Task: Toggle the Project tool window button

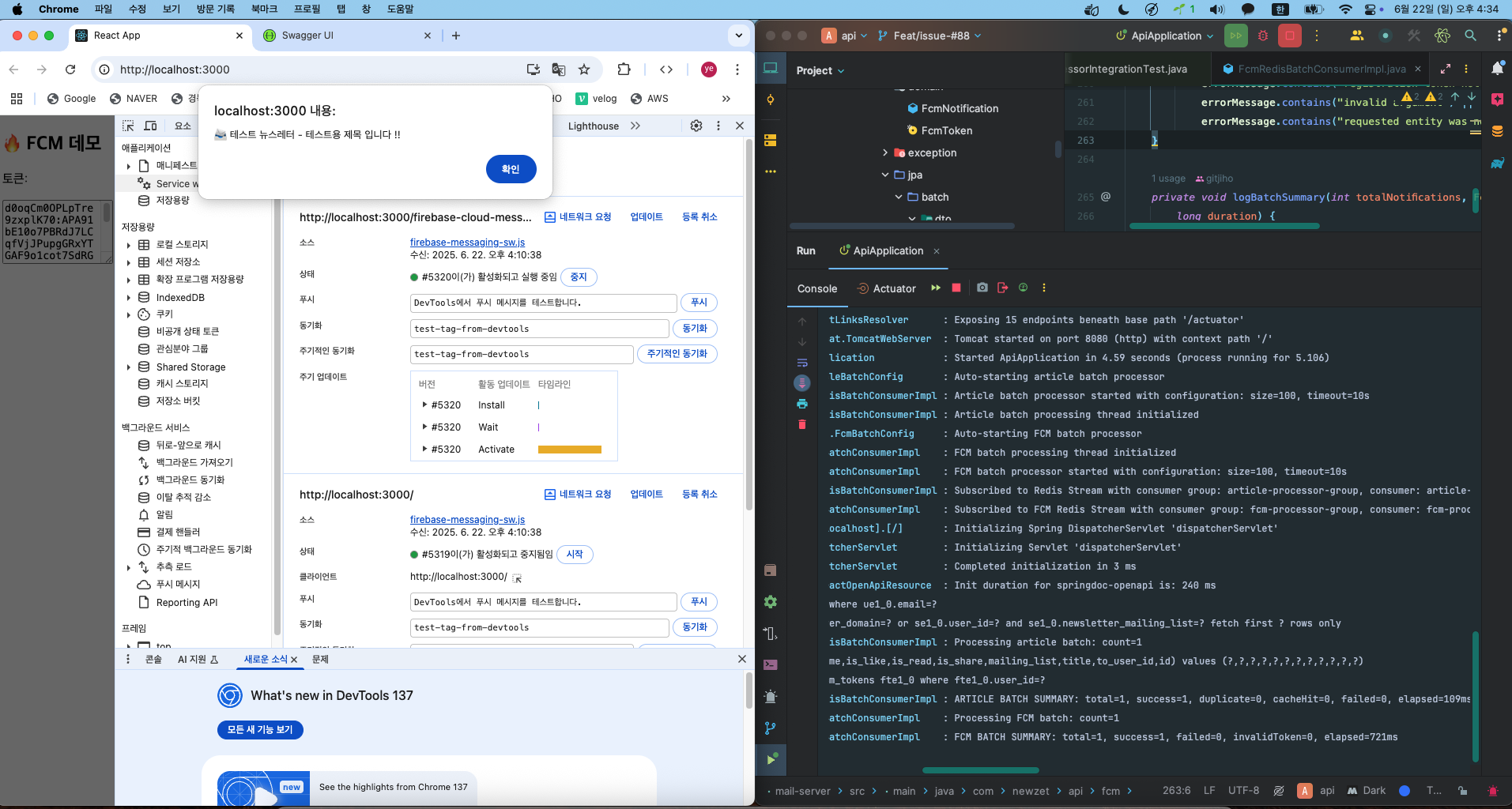Action: [x=771, y=69]
